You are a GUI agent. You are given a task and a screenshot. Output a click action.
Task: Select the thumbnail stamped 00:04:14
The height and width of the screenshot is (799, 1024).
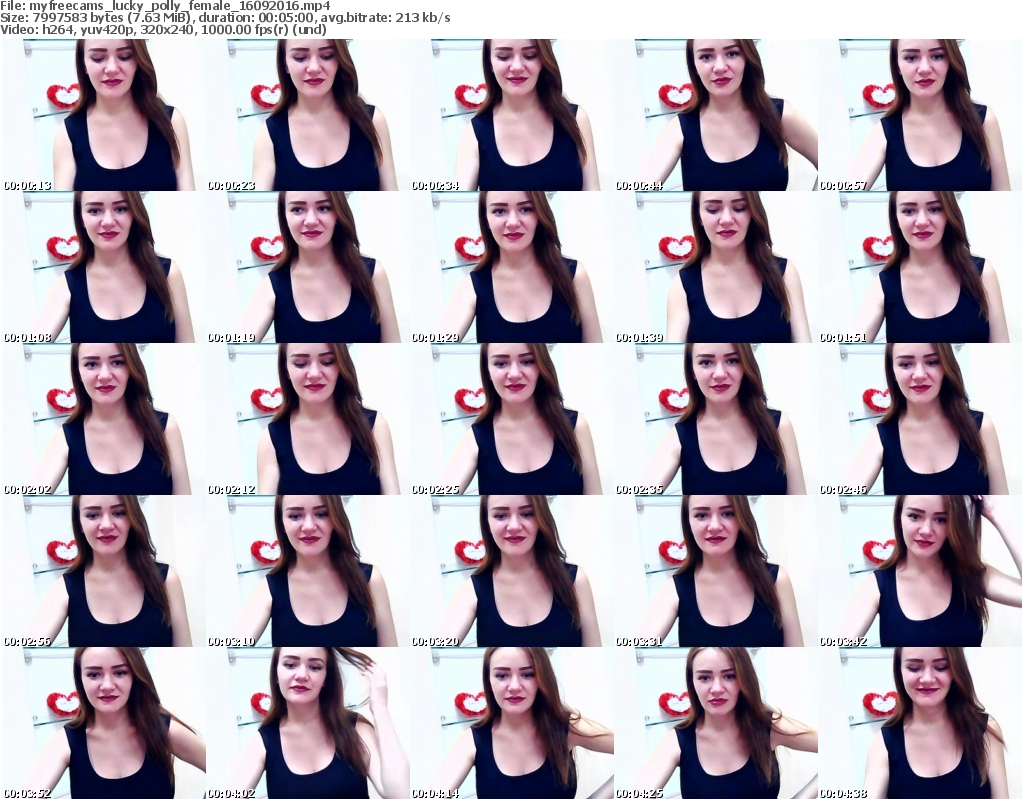[x=511, y=723]
